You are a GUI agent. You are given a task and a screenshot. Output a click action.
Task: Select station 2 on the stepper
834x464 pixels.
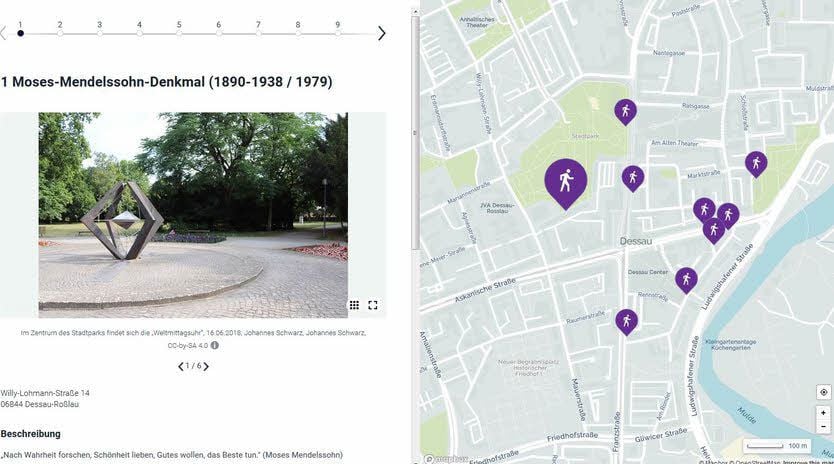point(60,29)
